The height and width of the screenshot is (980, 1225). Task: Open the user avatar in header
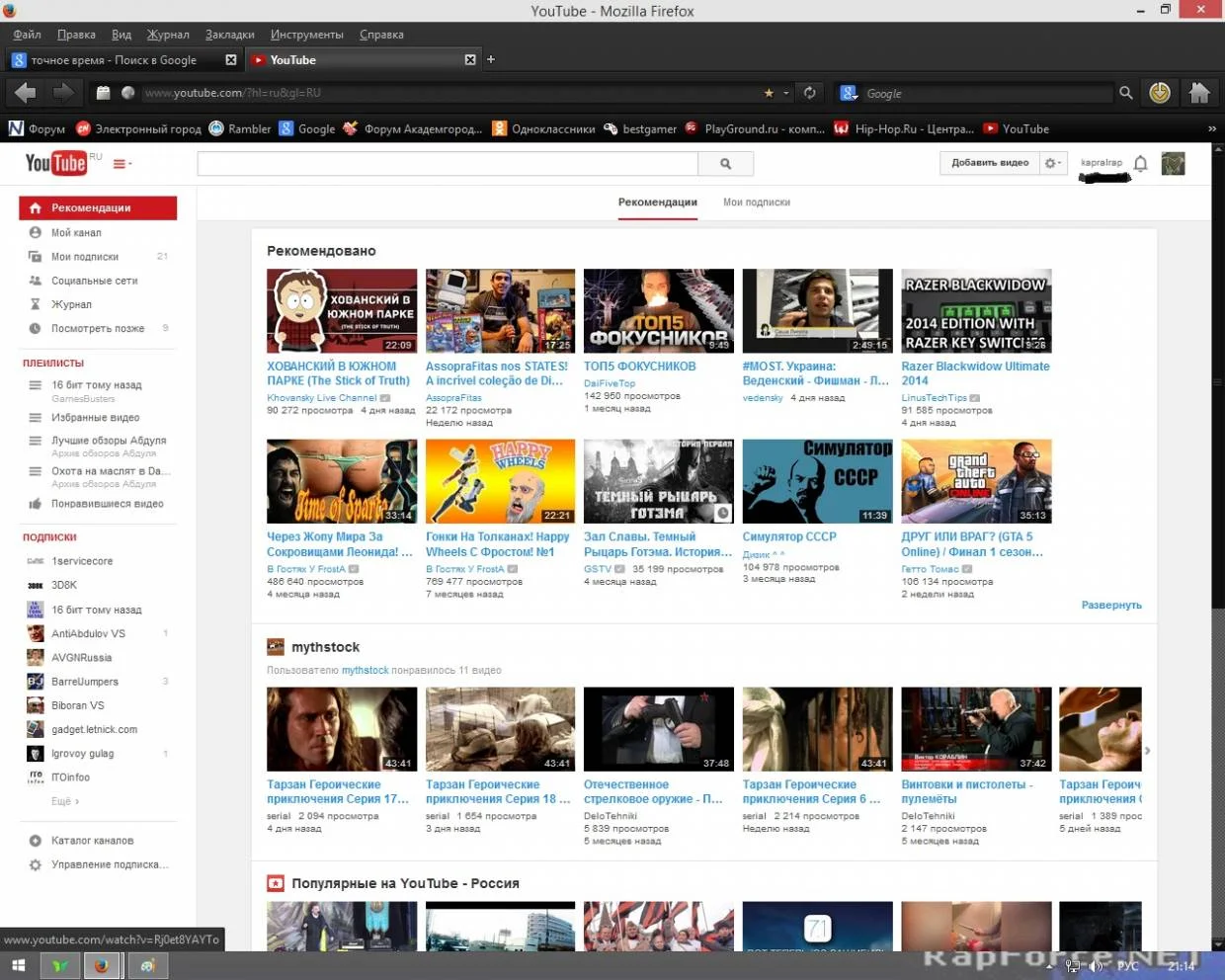coord(1173,164)
